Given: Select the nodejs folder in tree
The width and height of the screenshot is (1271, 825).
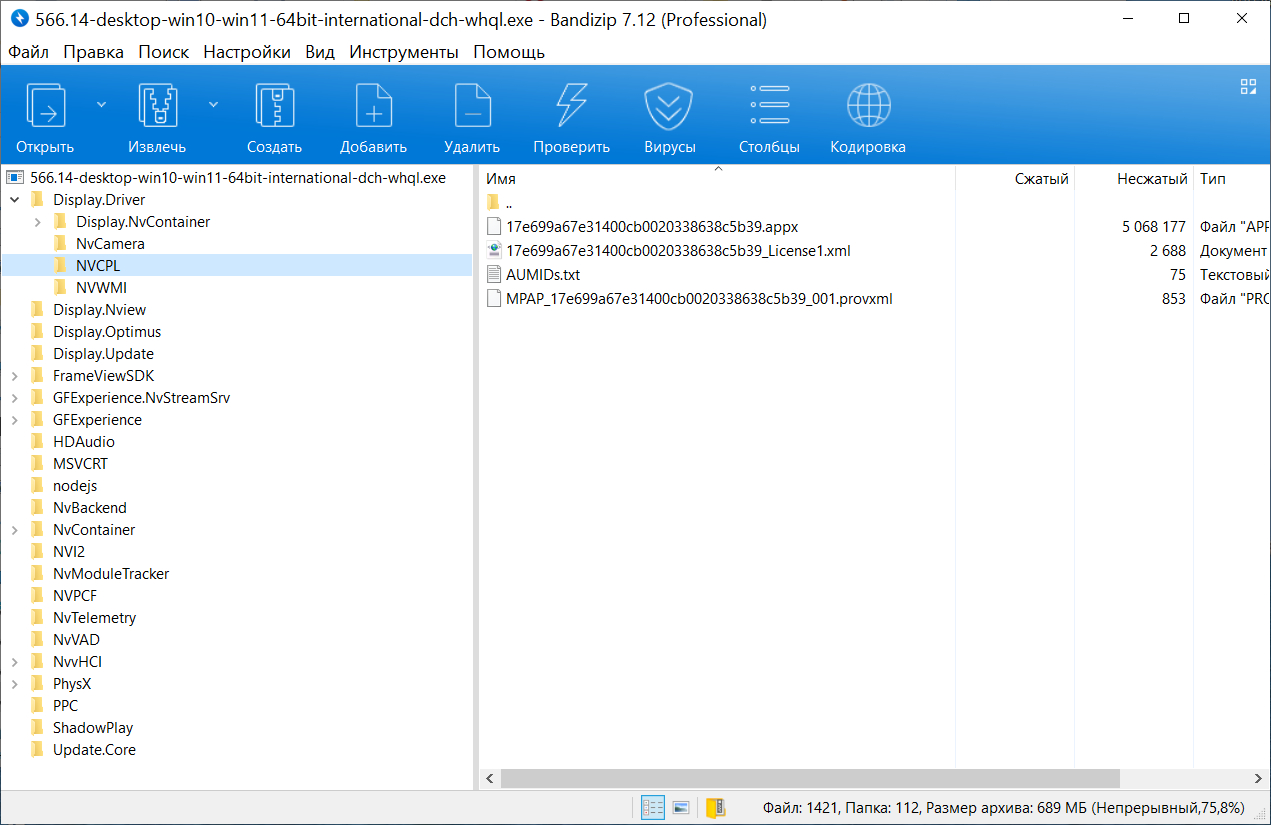Looking at the screenshot, I should tap(75, 486).
